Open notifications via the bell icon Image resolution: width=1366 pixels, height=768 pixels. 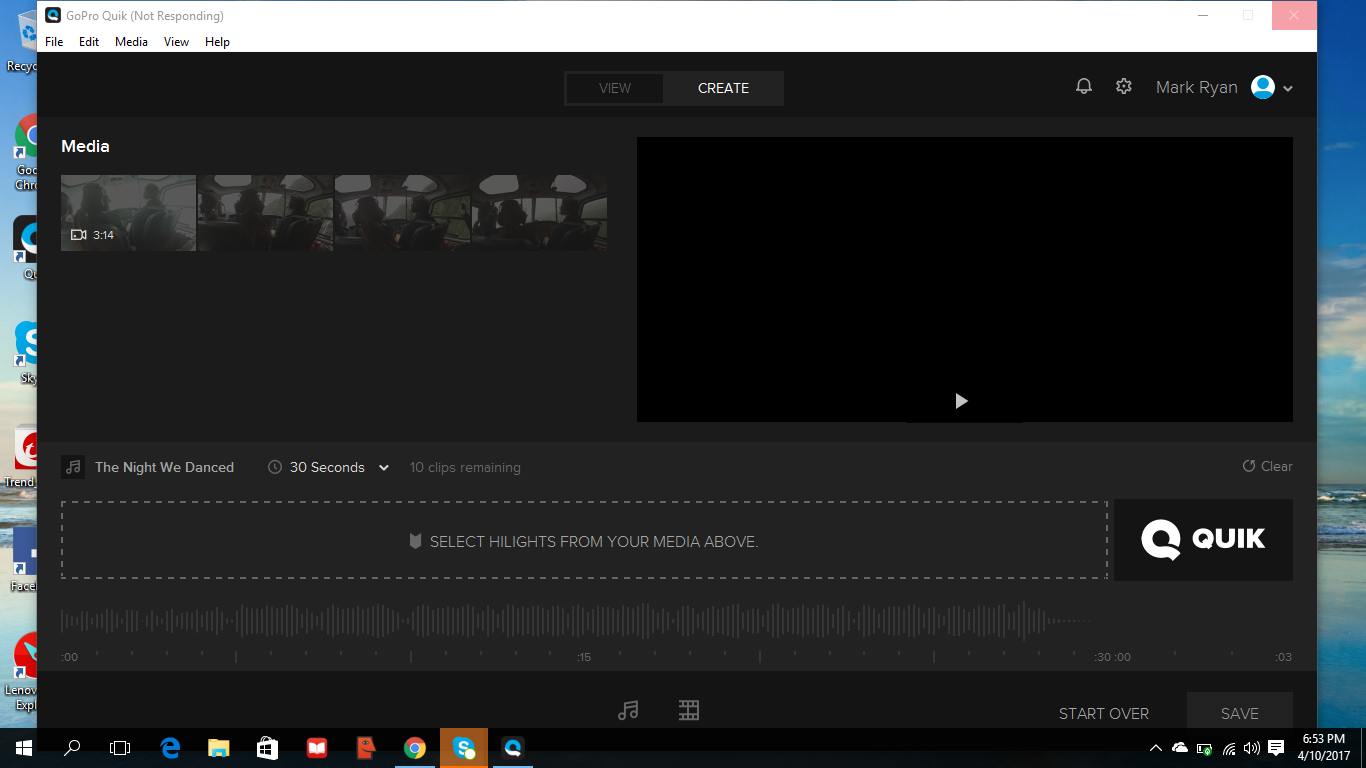pyautogui.click(x=1083, y=86)
